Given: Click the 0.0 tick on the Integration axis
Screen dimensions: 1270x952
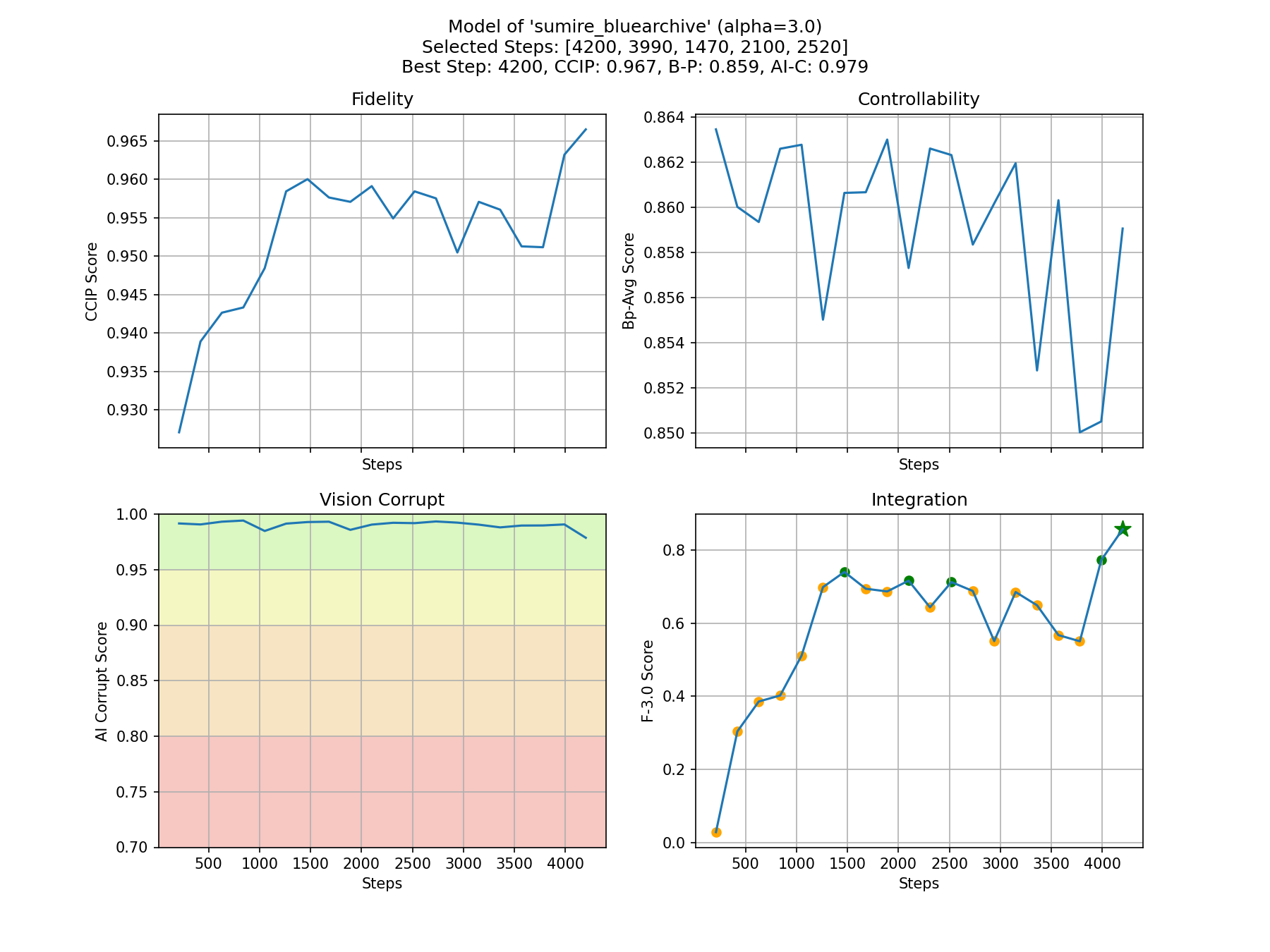Looking at the screenshot, I should pyautogui.click(x=675, y=843).
